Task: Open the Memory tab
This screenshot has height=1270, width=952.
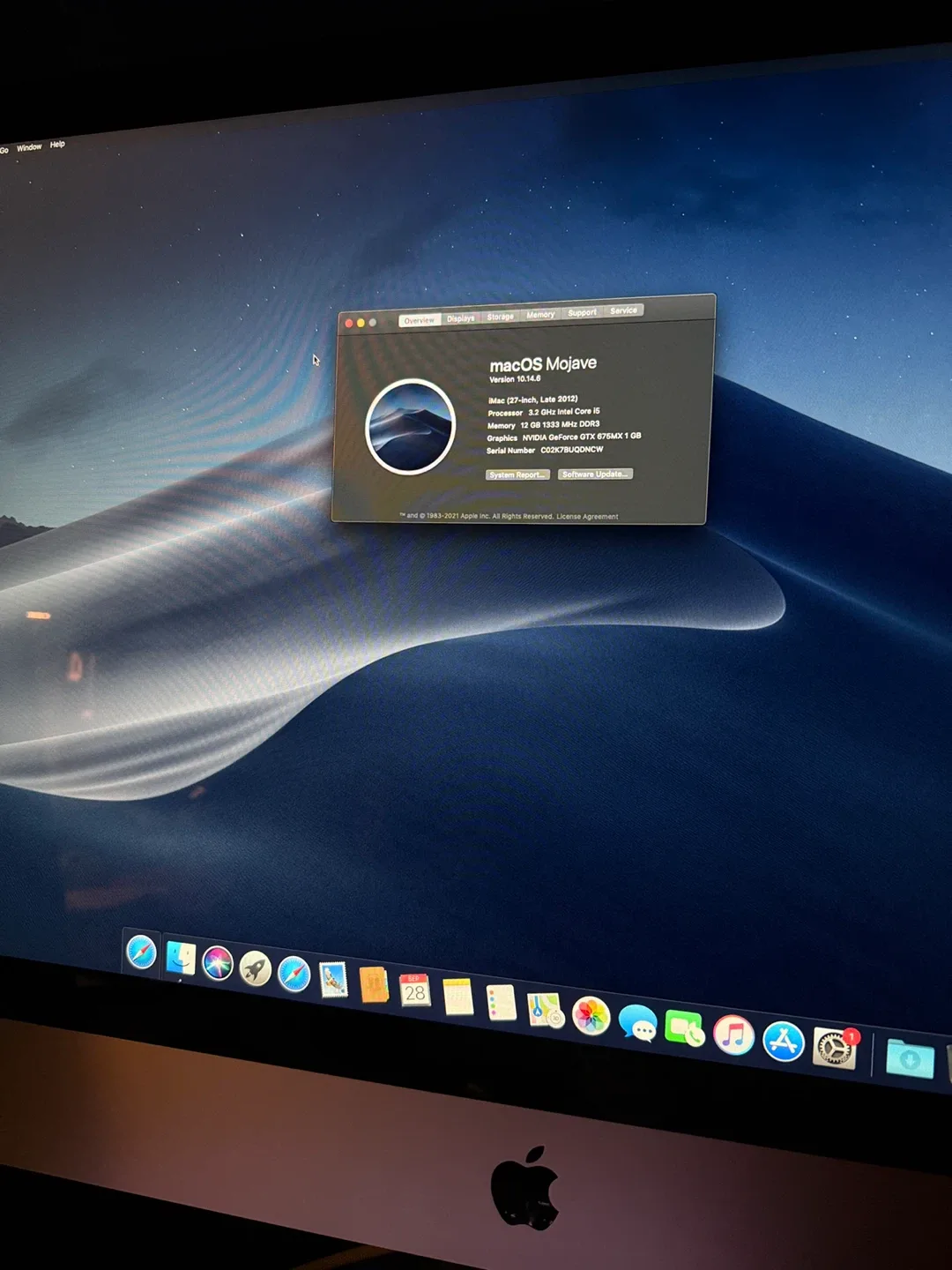Action: click(539, 314)
